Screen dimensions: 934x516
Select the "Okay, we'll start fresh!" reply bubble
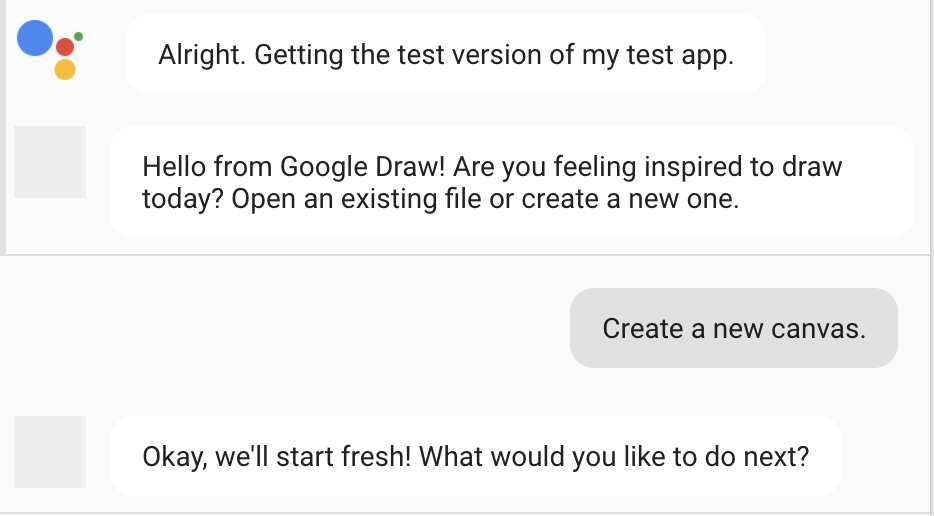(x=476, y=456)
